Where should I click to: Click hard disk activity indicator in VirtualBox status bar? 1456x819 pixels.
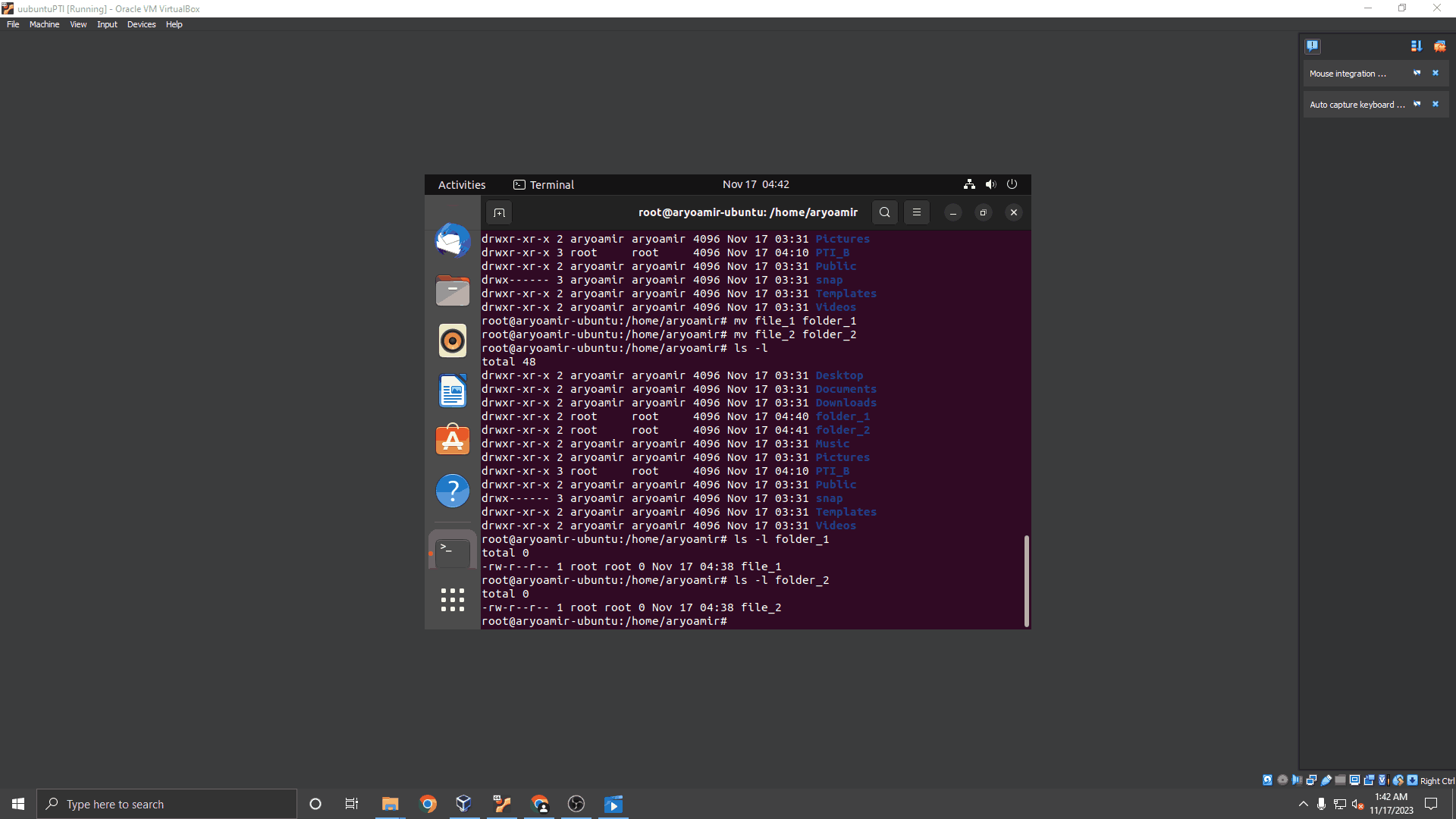1267,780
